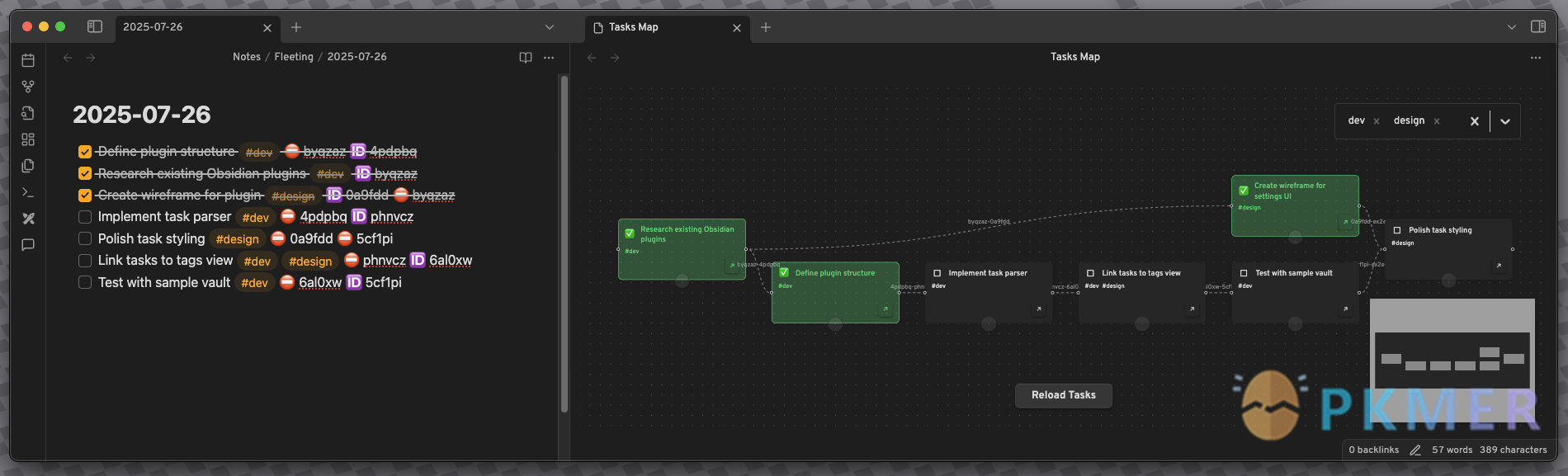Screen dimensions: 1568x476
Task: Open tab list dropdown in right pane
Action: click(x=1512, y=27)
